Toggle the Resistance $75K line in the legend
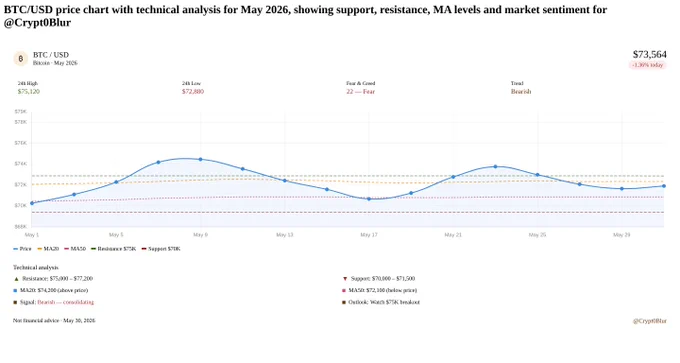 click(113, 249)
